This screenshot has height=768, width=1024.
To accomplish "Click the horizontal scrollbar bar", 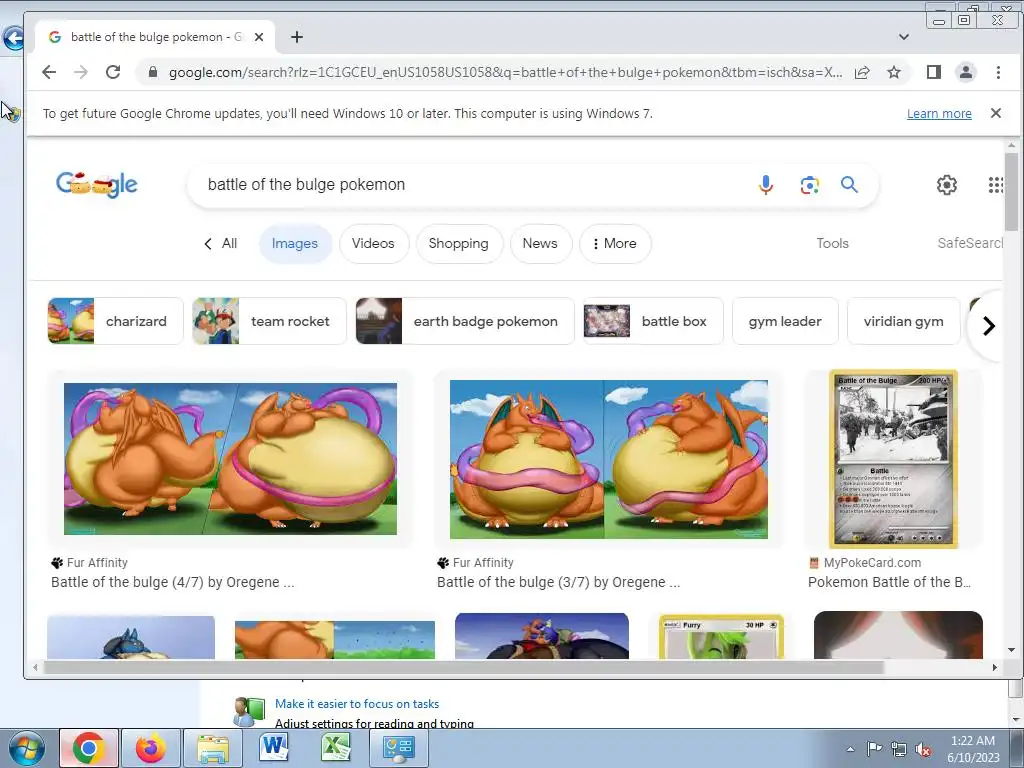I will pyautogui.click(x=464, y=667).
